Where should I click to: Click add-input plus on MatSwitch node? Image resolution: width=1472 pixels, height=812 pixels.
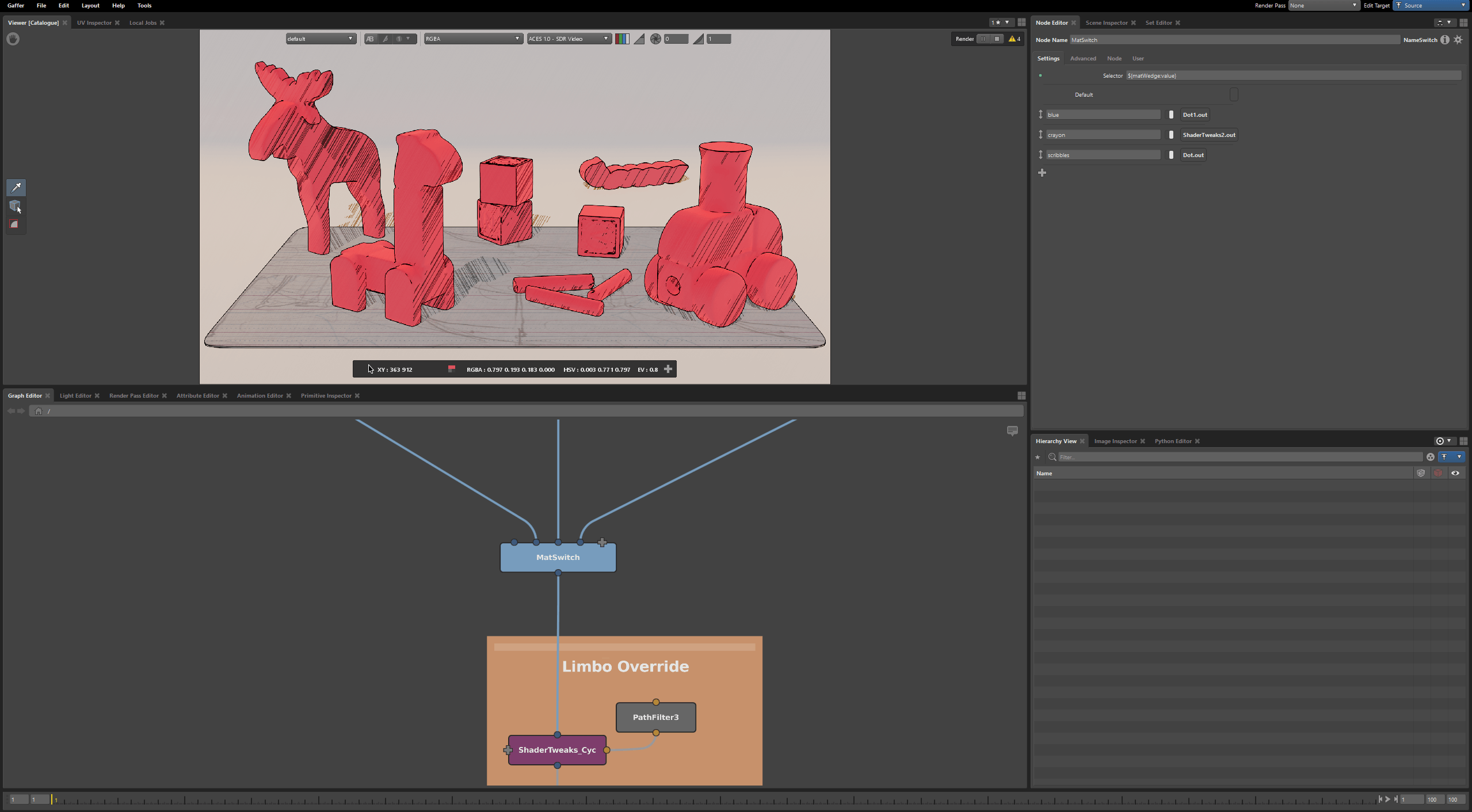602,542
